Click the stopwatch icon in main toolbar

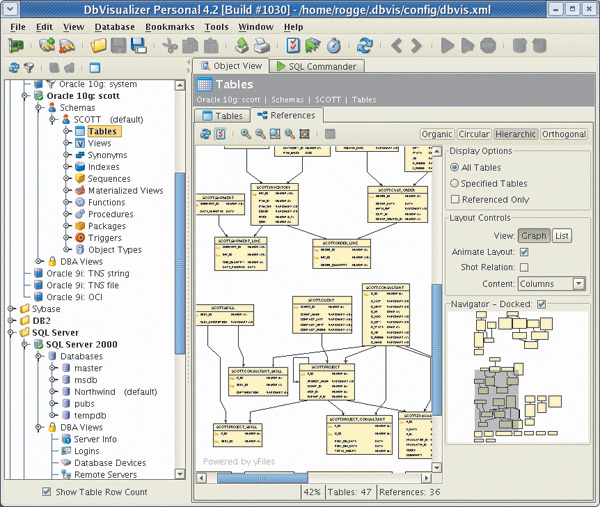coord(334,46)
